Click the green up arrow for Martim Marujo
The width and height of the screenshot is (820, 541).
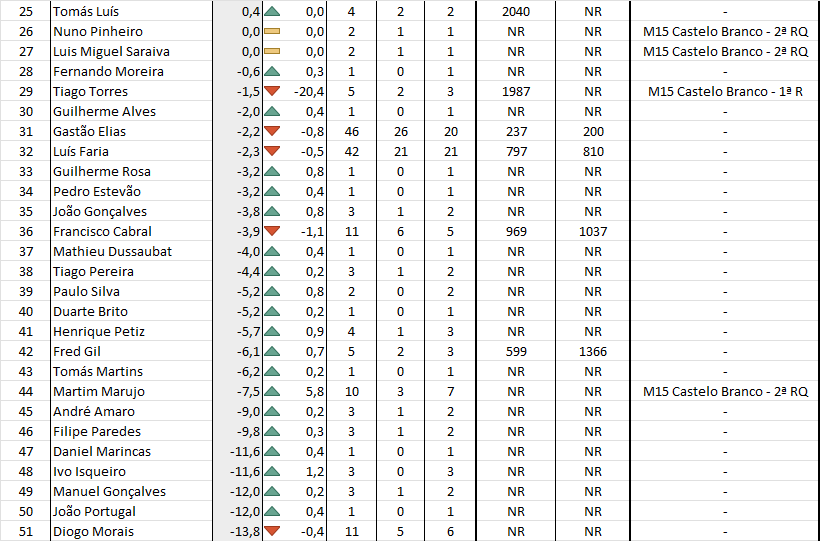272,391
